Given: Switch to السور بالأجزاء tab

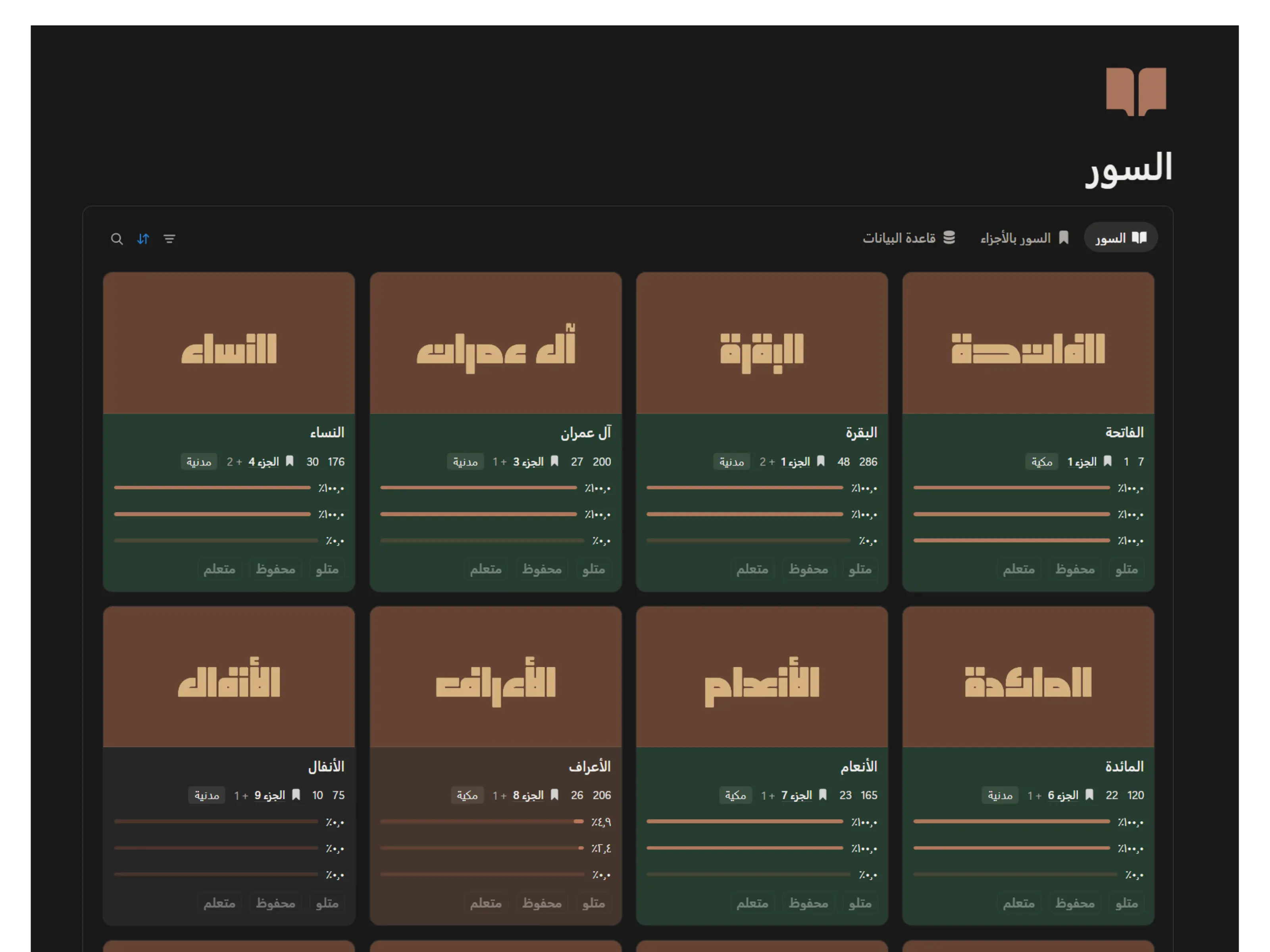Looking at the screenshot, I should point(1024,238).
